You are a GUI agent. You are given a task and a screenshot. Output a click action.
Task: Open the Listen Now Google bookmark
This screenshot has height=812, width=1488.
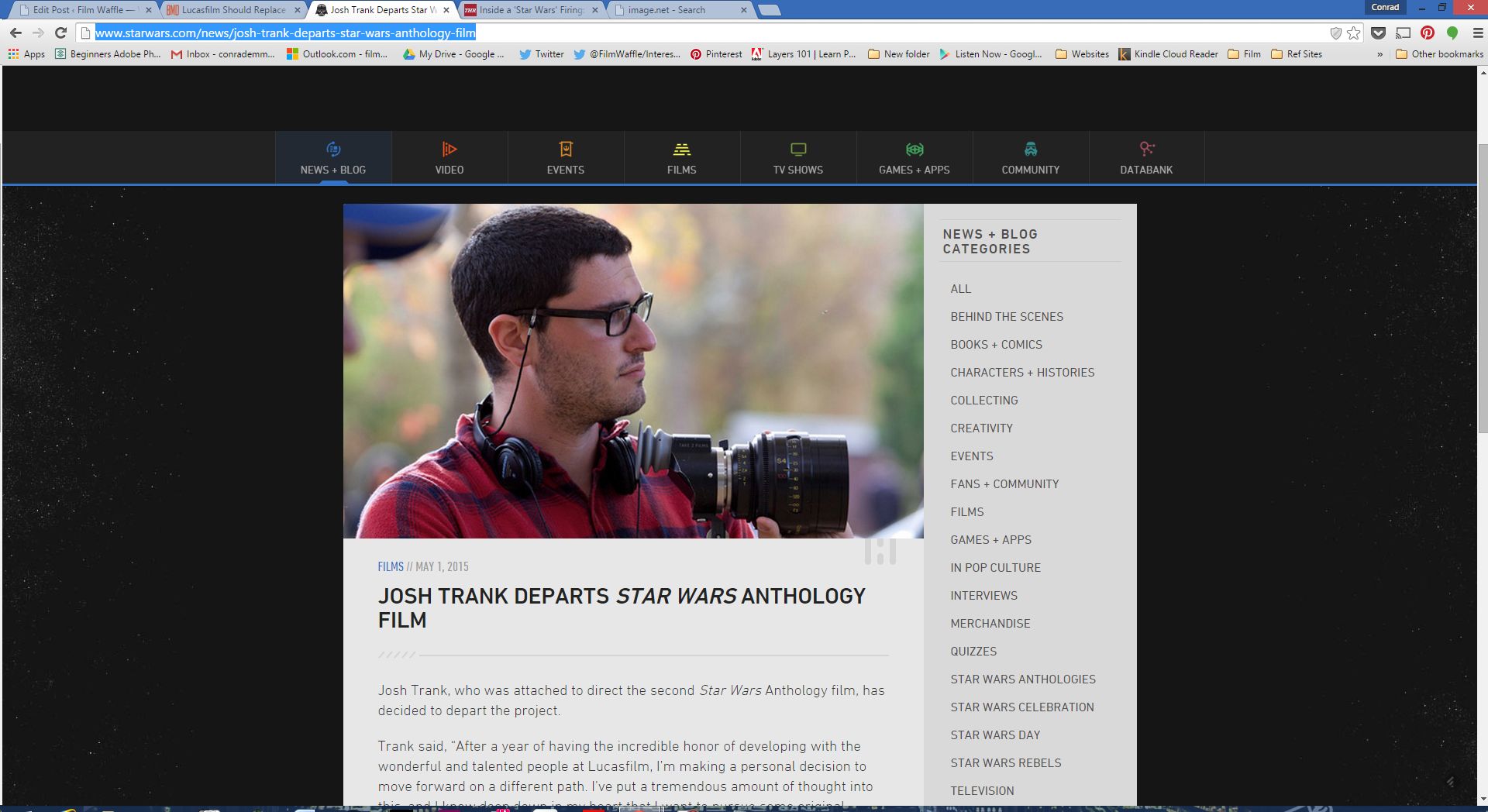990,54
